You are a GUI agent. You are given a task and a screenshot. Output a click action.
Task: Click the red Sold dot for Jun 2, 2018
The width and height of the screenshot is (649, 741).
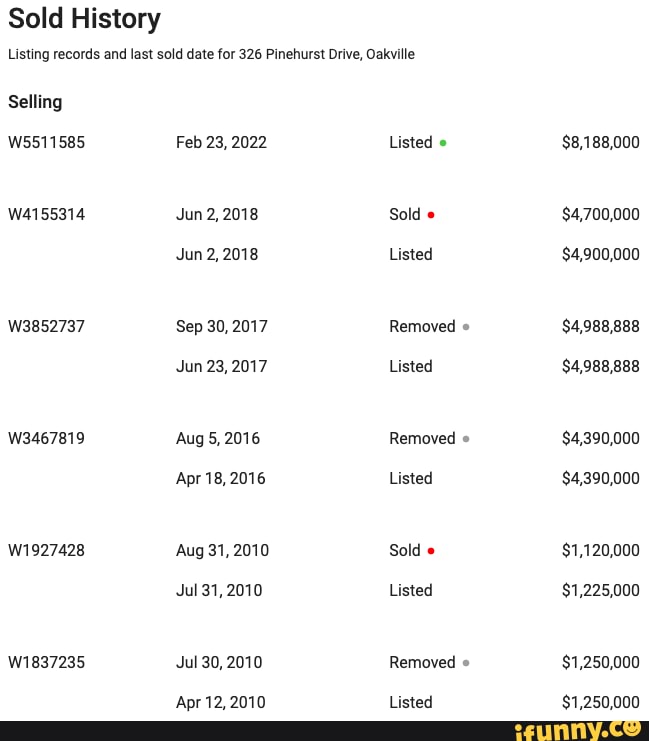431,215
